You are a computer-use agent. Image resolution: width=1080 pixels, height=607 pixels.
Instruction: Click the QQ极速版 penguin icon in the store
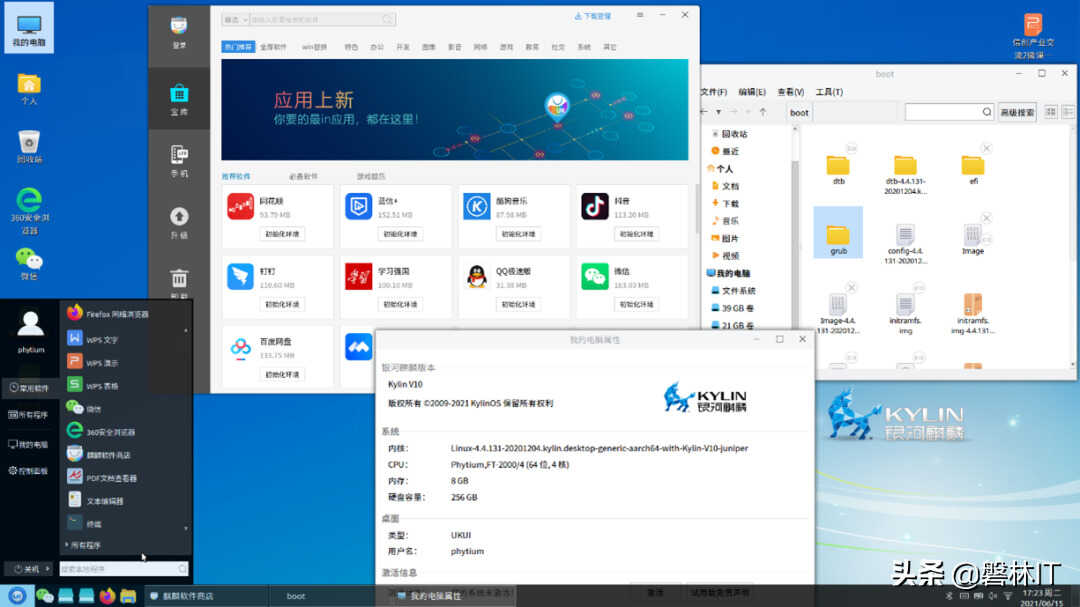477,276
